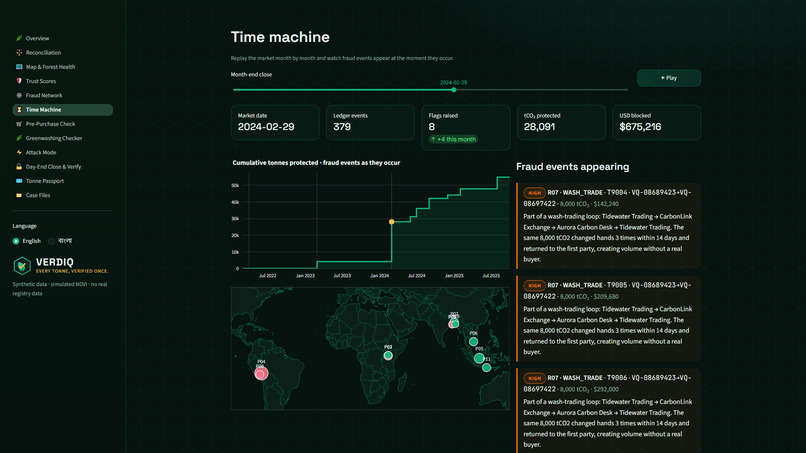Click the Pre-Purchase Check cart icon
Viewport: 806px width, 453px height.
pyautogui.click(x=19, y=124)
